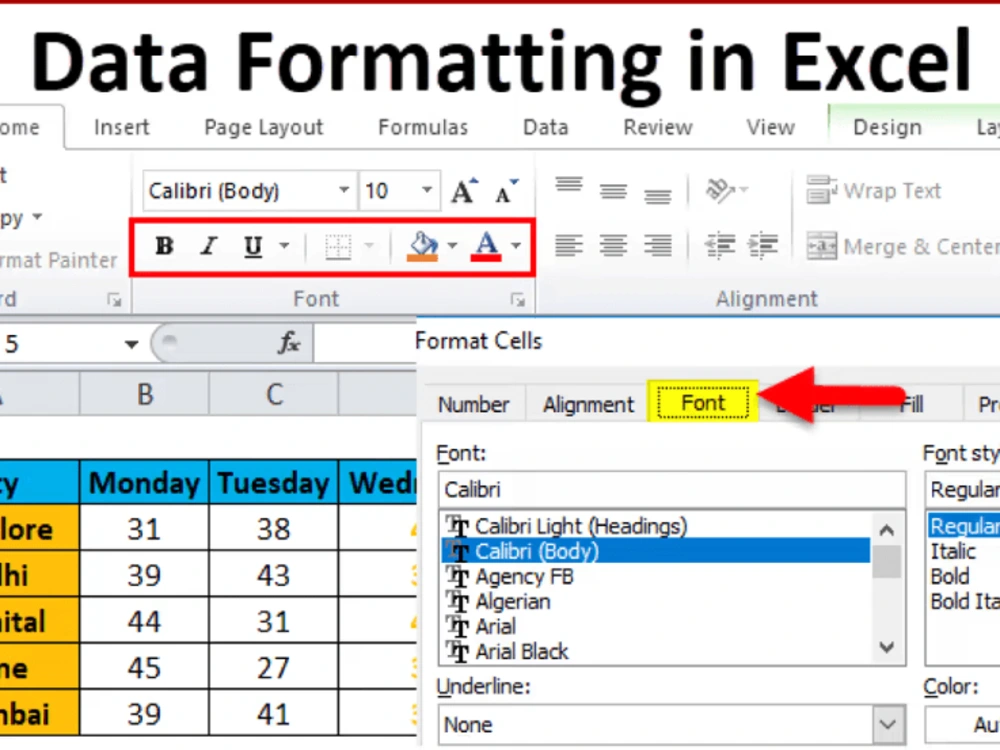
Task: Select the Font tab in Format Cells
Action: click(703, 402)
